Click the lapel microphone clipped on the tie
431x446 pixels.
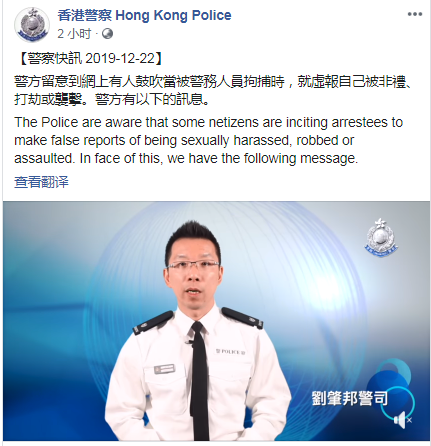point(190,342)
